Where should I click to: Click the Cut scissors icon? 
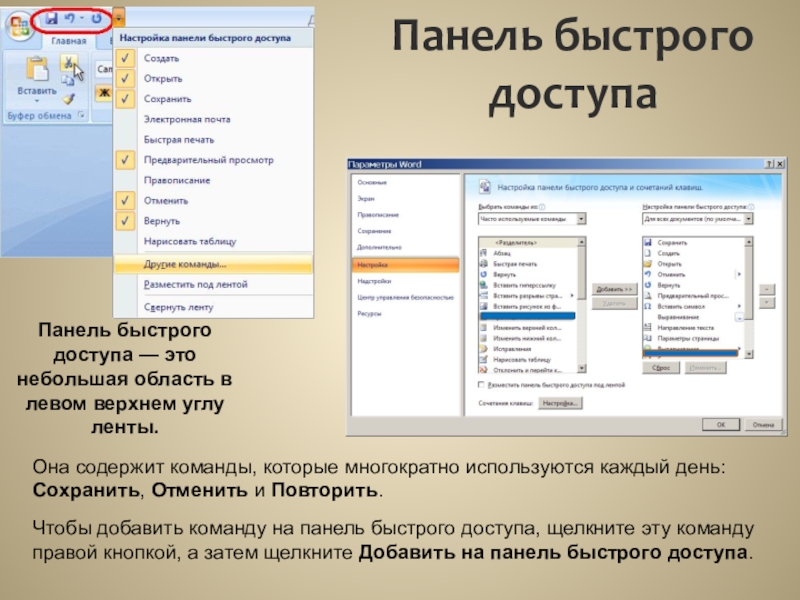[68, 63]
